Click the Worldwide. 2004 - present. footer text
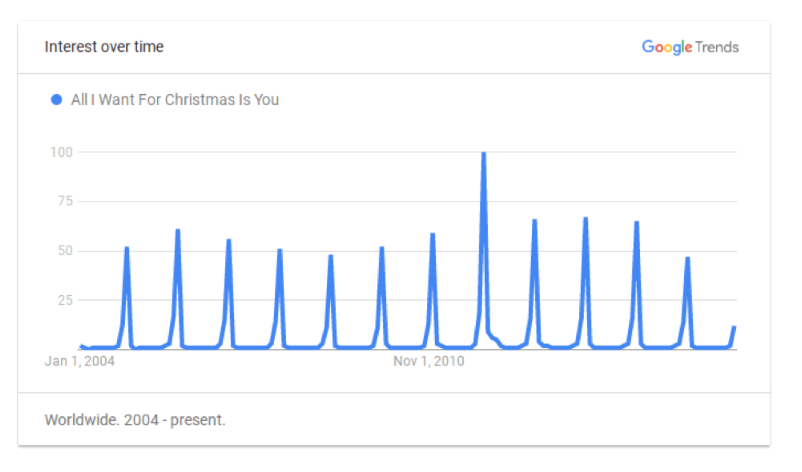802x472 pixels. (x=135, y=420)
